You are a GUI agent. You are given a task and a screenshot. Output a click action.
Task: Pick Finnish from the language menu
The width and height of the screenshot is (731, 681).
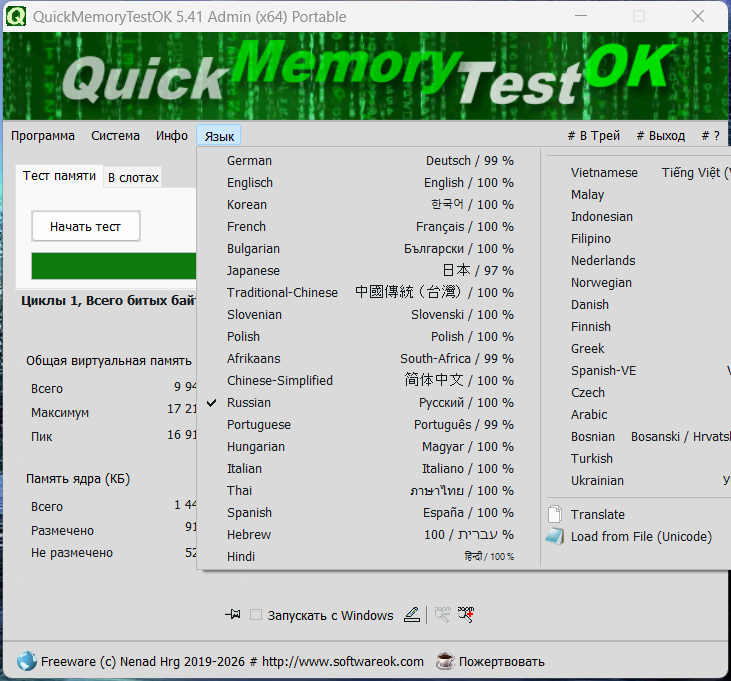tap(638, 327)
